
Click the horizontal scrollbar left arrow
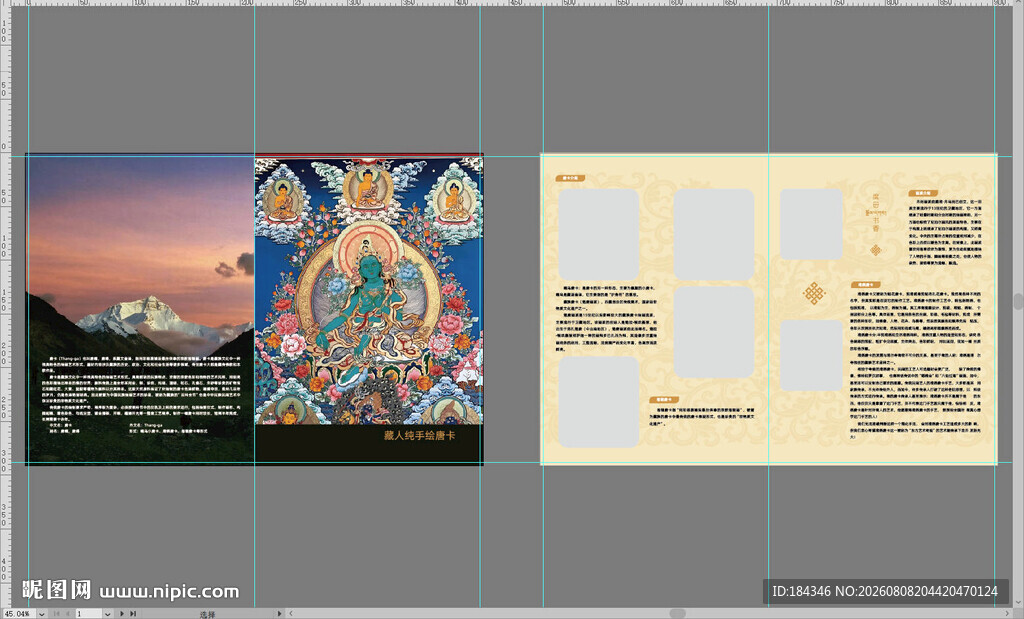[291, 614]
